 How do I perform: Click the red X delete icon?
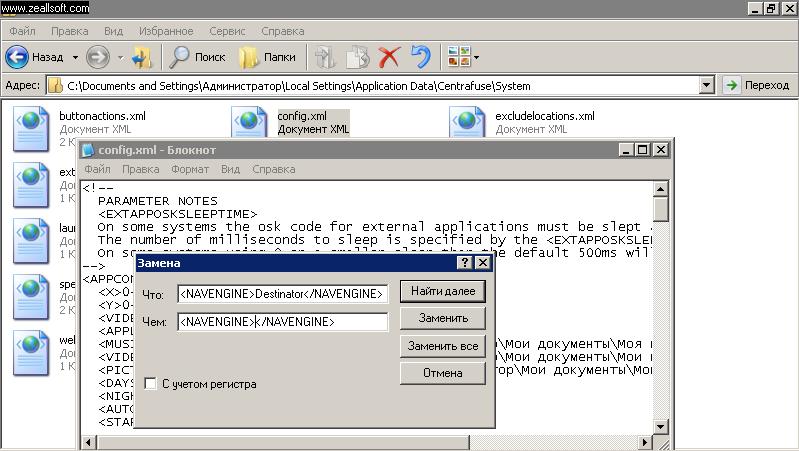point(389,57)
